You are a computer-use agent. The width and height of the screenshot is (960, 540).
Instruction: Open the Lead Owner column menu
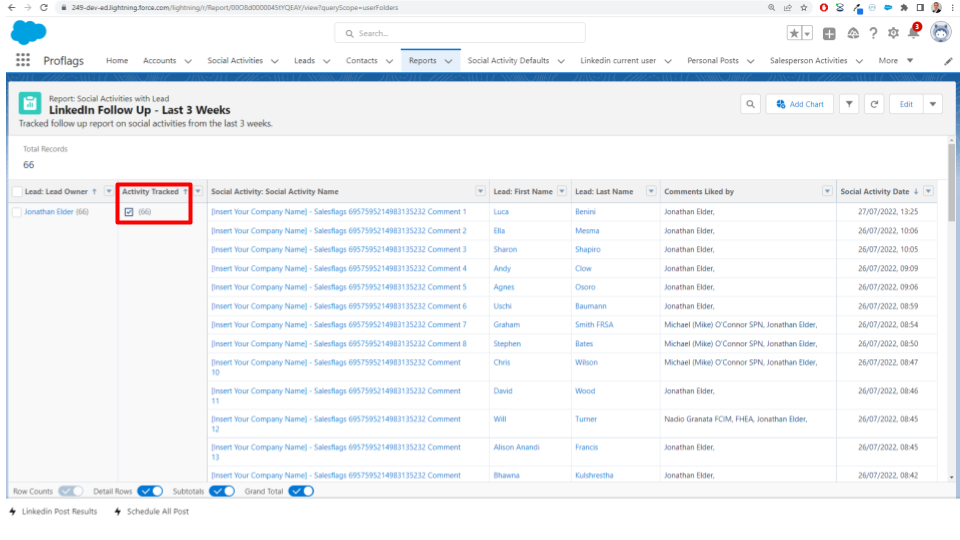(x=108, y=192)
